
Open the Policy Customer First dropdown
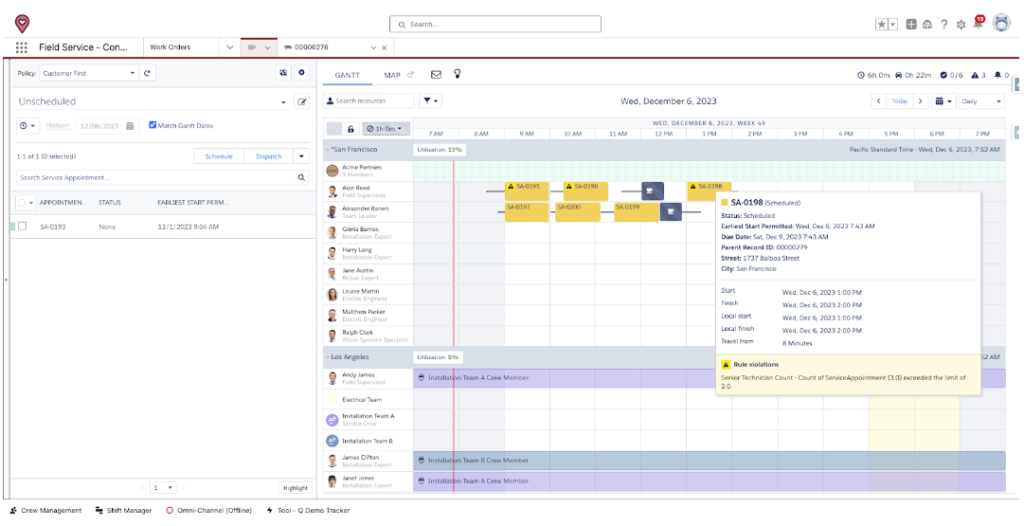coord(89,73)
